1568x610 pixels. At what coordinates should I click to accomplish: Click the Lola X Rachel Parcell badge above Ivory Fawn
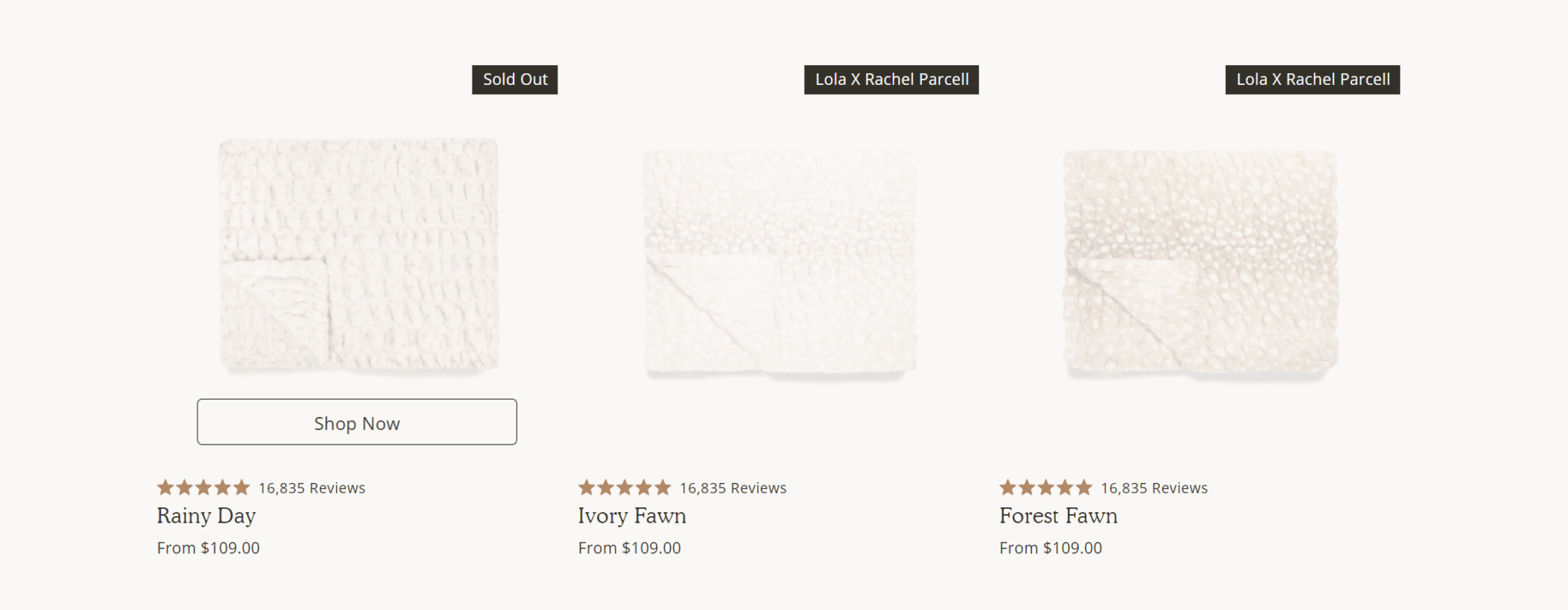click(891, 80)
